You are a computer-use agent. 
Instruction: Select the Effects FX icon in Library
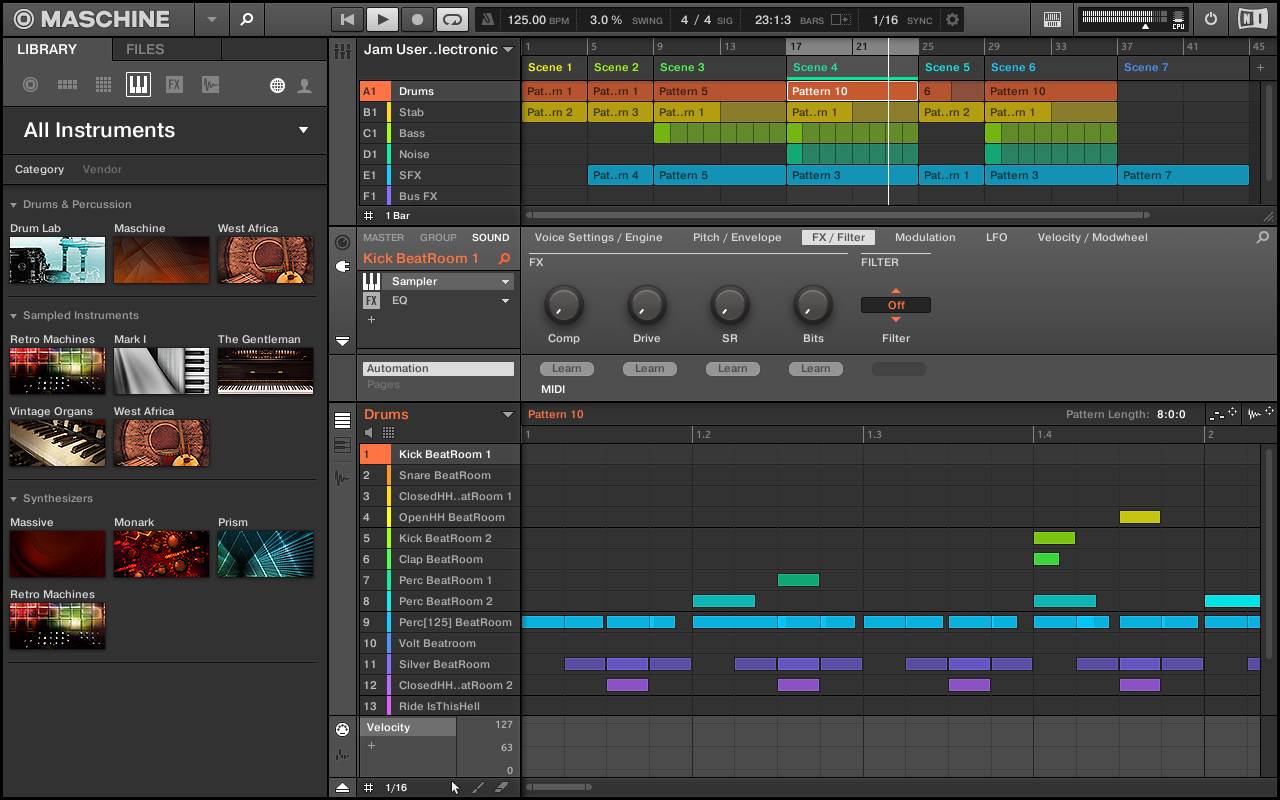(174, 85)
